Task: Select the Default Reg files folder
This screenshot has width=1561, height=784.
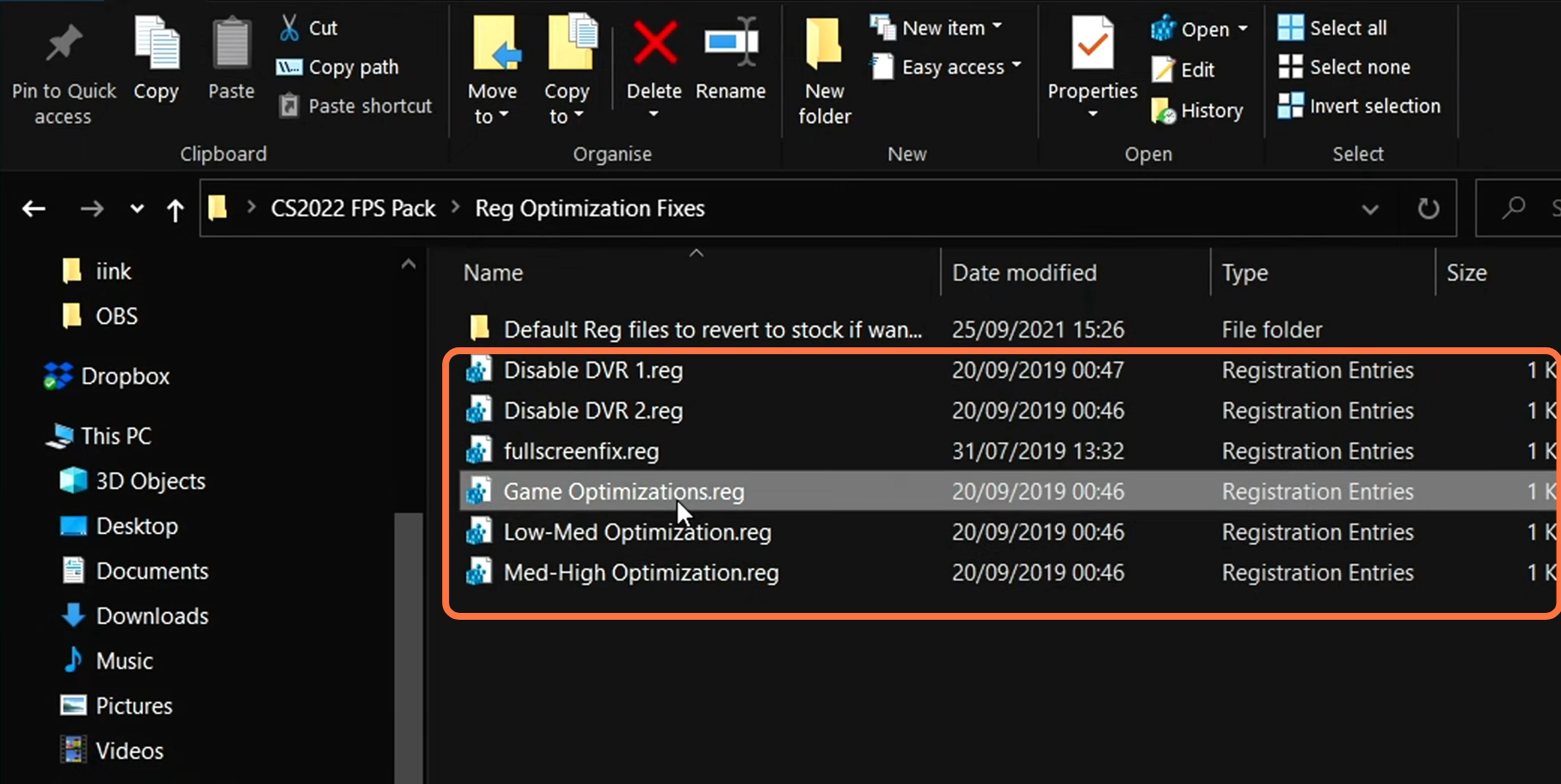Action: [713, 329]
